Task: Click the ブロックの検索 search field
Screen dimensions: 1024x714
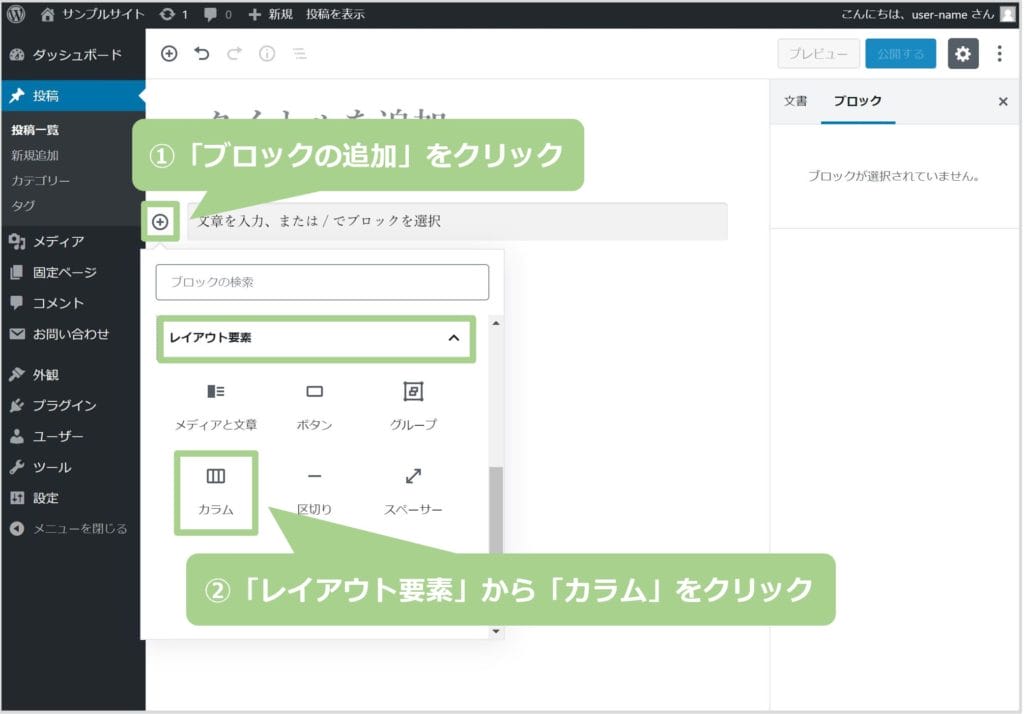Action: [x=322, y=282]
